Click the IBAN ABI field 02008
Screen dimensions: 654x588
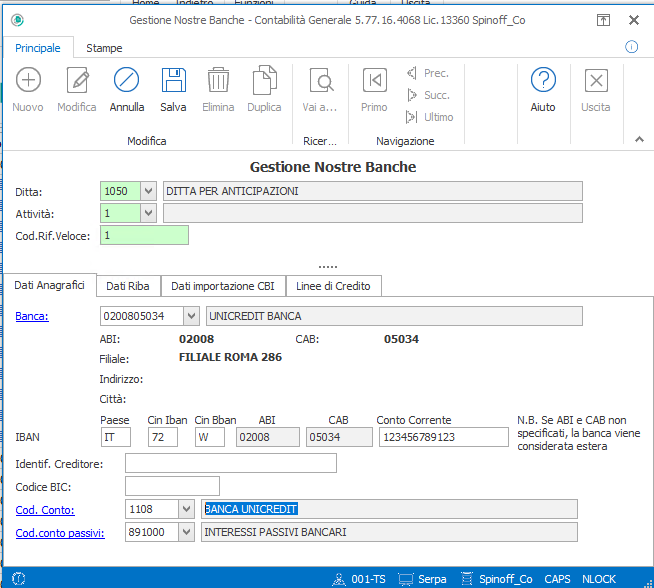tap(268, 437)
